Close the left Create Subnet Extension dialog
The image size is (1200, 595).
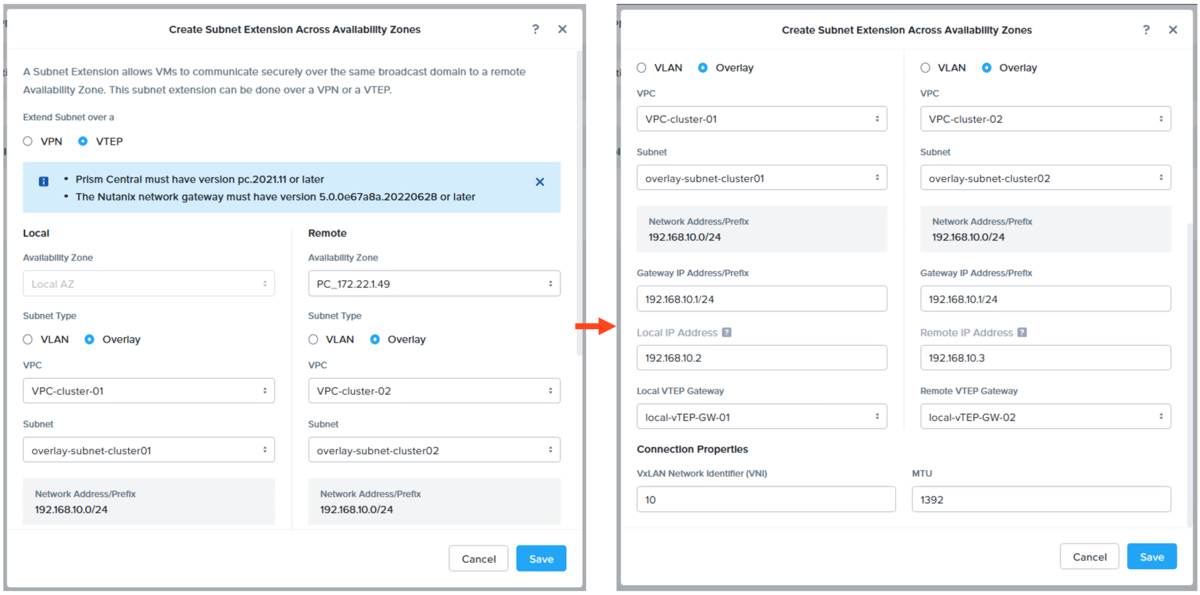[x=562, y=29]
